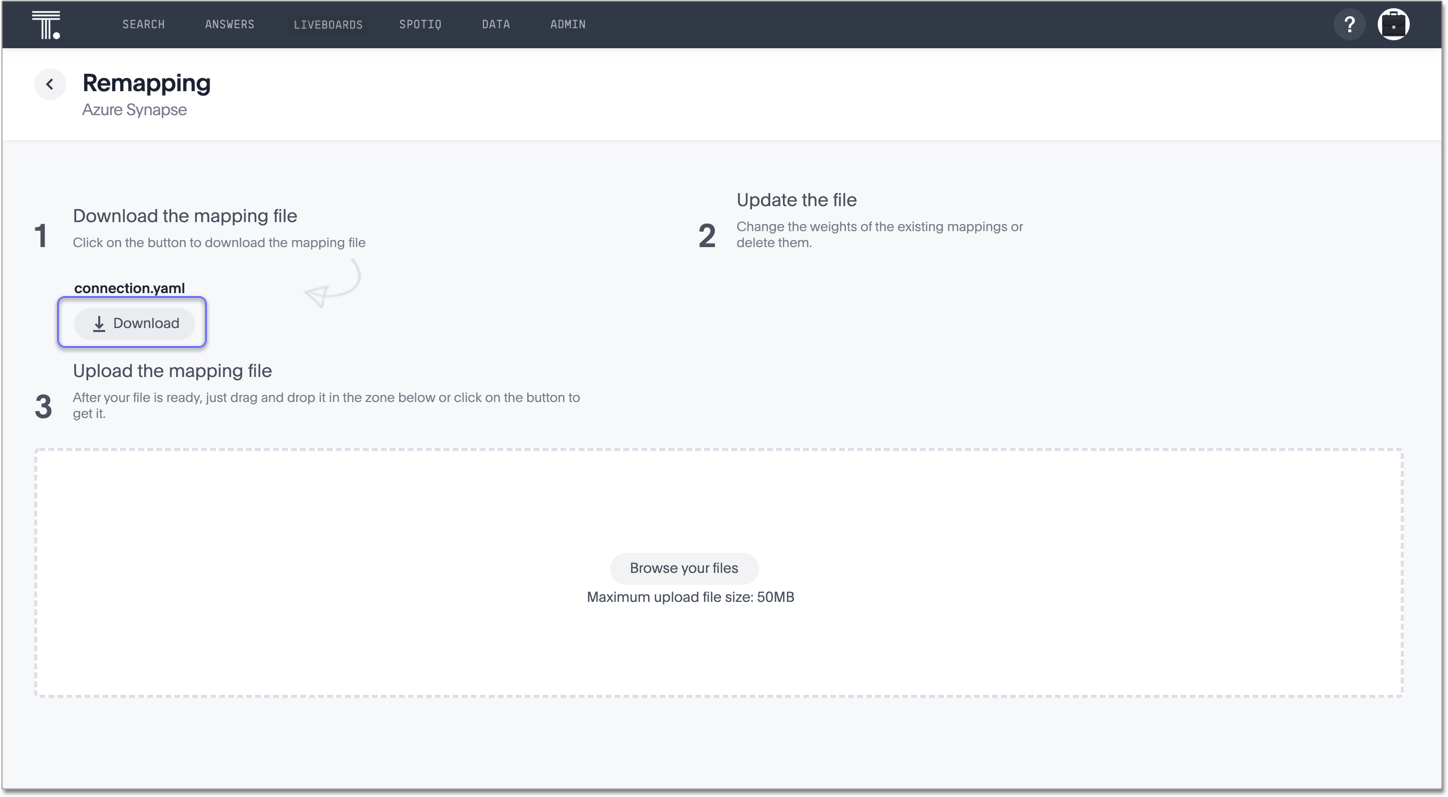Click the Upload the mapping file heading
The image size is (1448, 797).
pos(172,371)
